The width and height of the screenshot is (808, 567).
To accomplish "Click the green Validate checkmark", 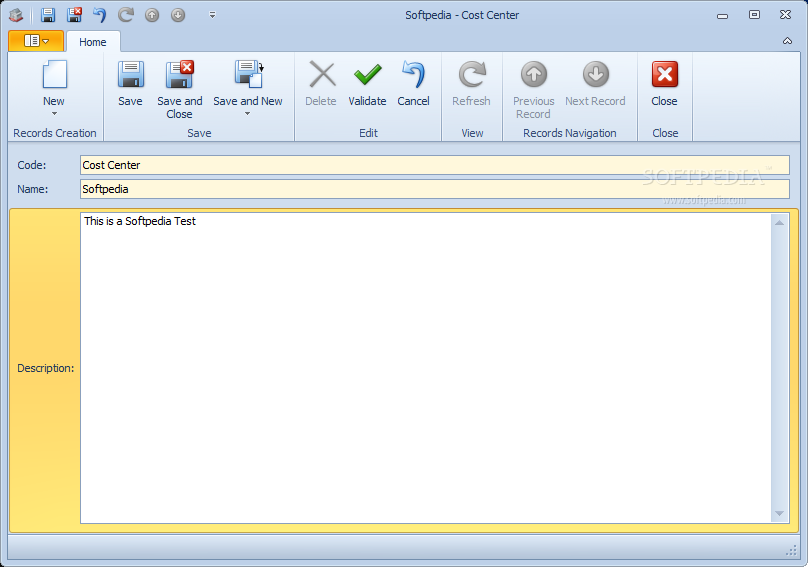I will click(367, 75).
